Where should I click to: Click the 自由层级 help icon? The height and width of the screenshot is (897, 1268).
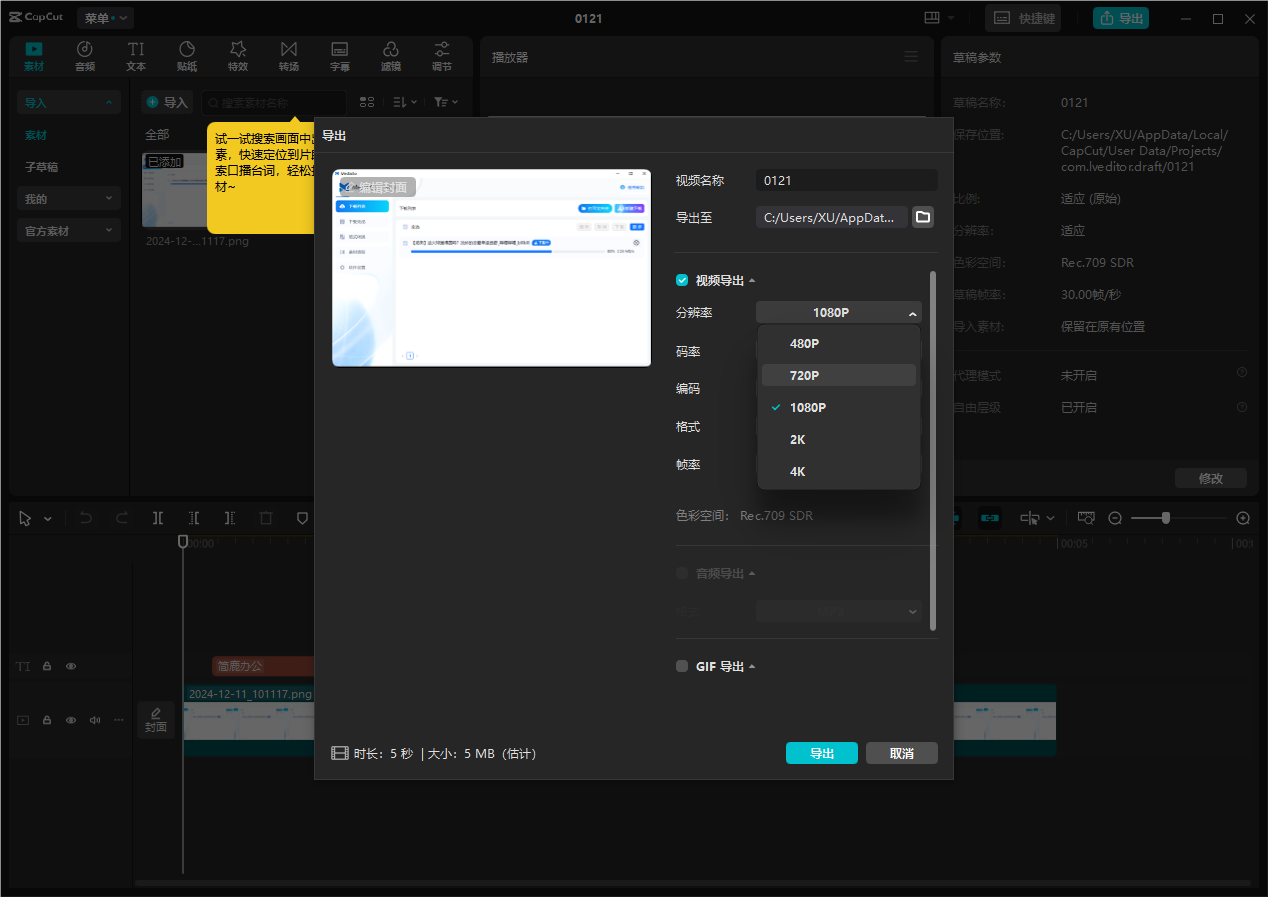pos(1242,407)
